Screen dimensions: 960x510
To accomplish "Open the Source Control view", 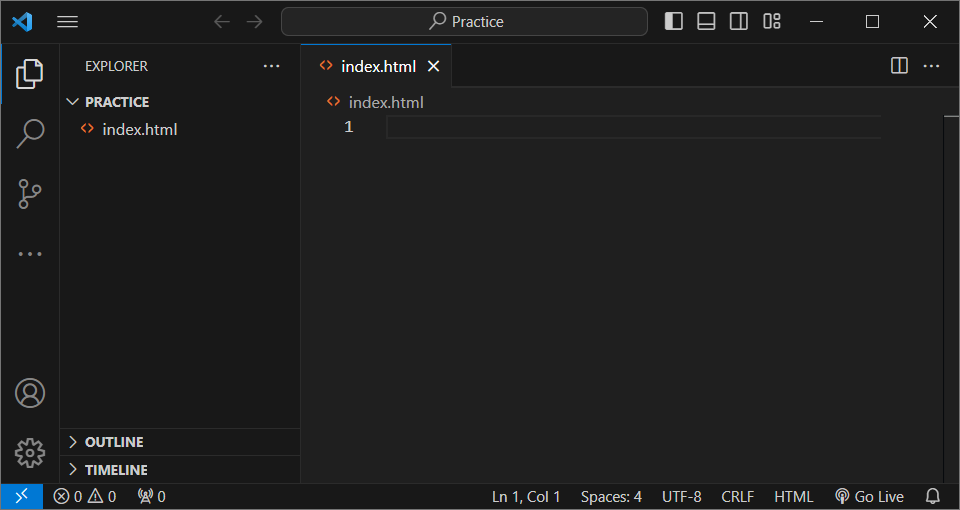I will (x=29, y=193).
